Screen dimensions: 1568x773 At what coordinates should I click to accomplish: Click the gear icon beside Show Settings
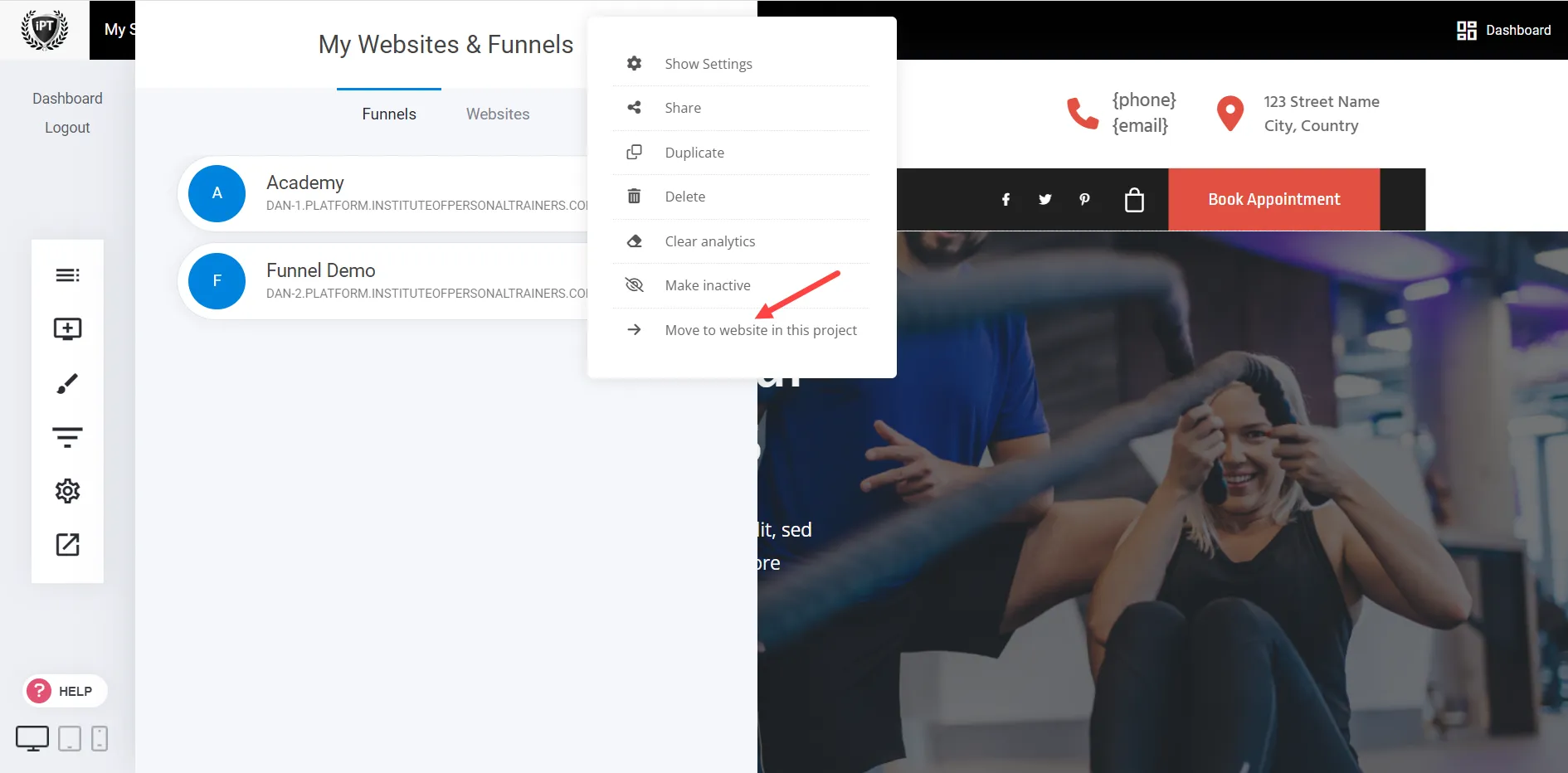[x=634, y=64]
